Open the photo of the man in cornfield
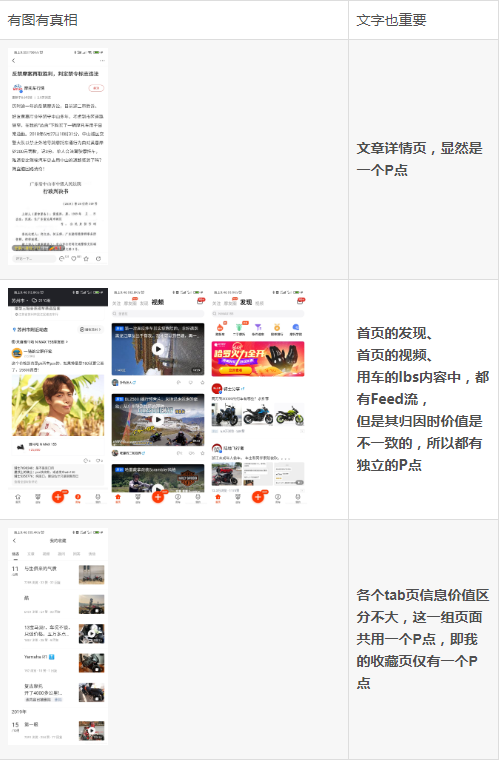The height and width of the screenshot is (760, 499). 58,405
